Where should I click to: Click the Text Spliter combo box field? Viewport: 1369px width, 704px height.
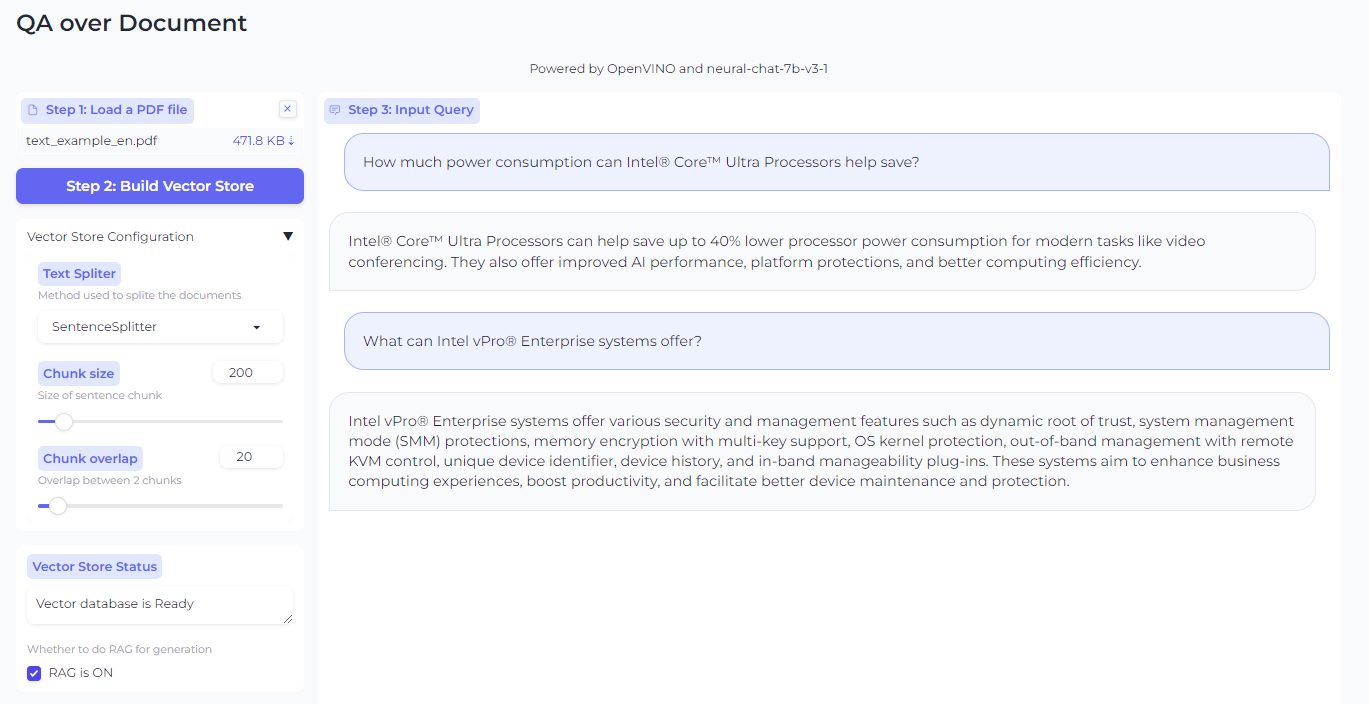[x=150, y=327]
